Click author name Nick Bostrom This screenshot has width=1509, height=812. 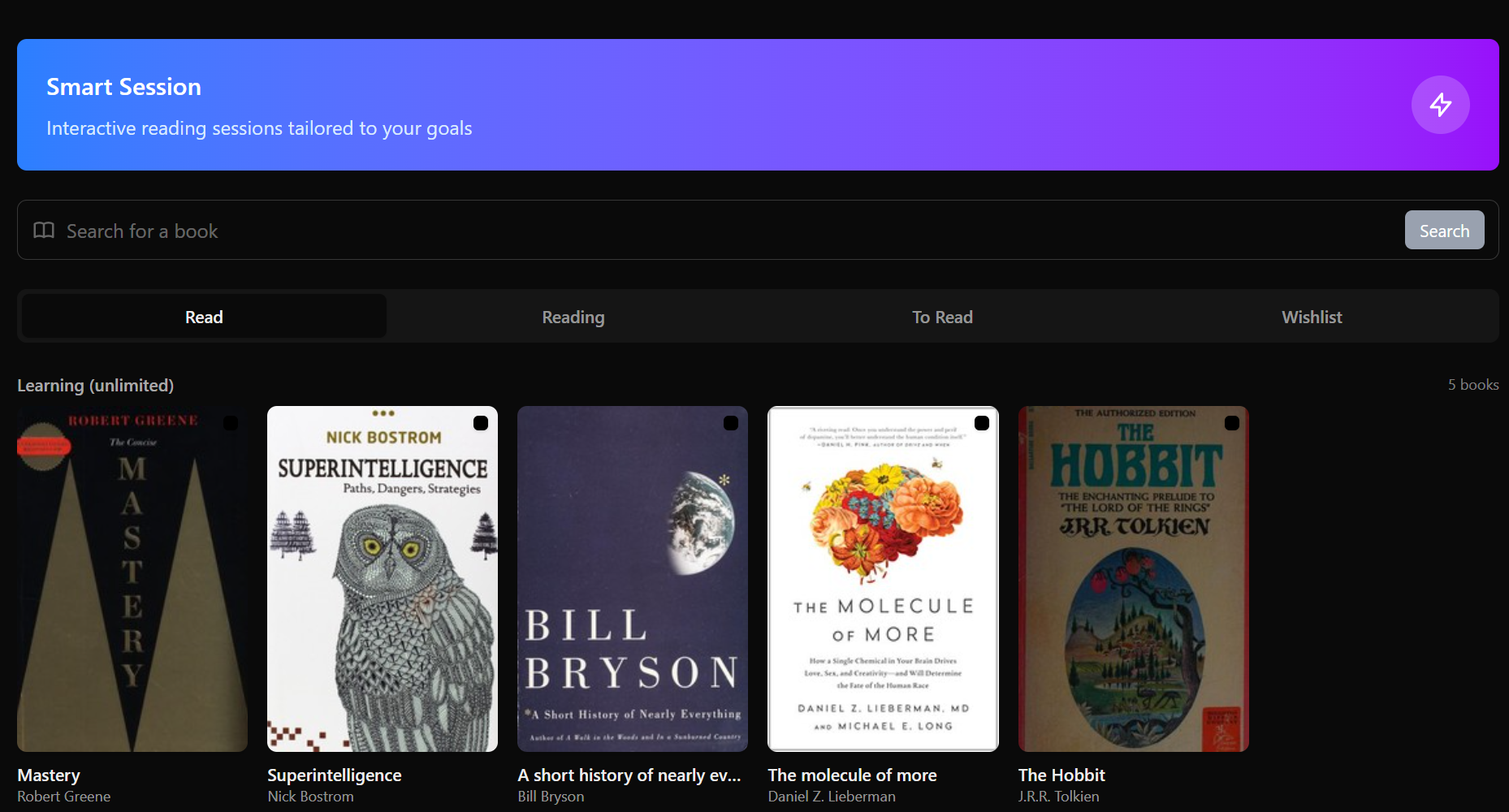pos(310,797)
